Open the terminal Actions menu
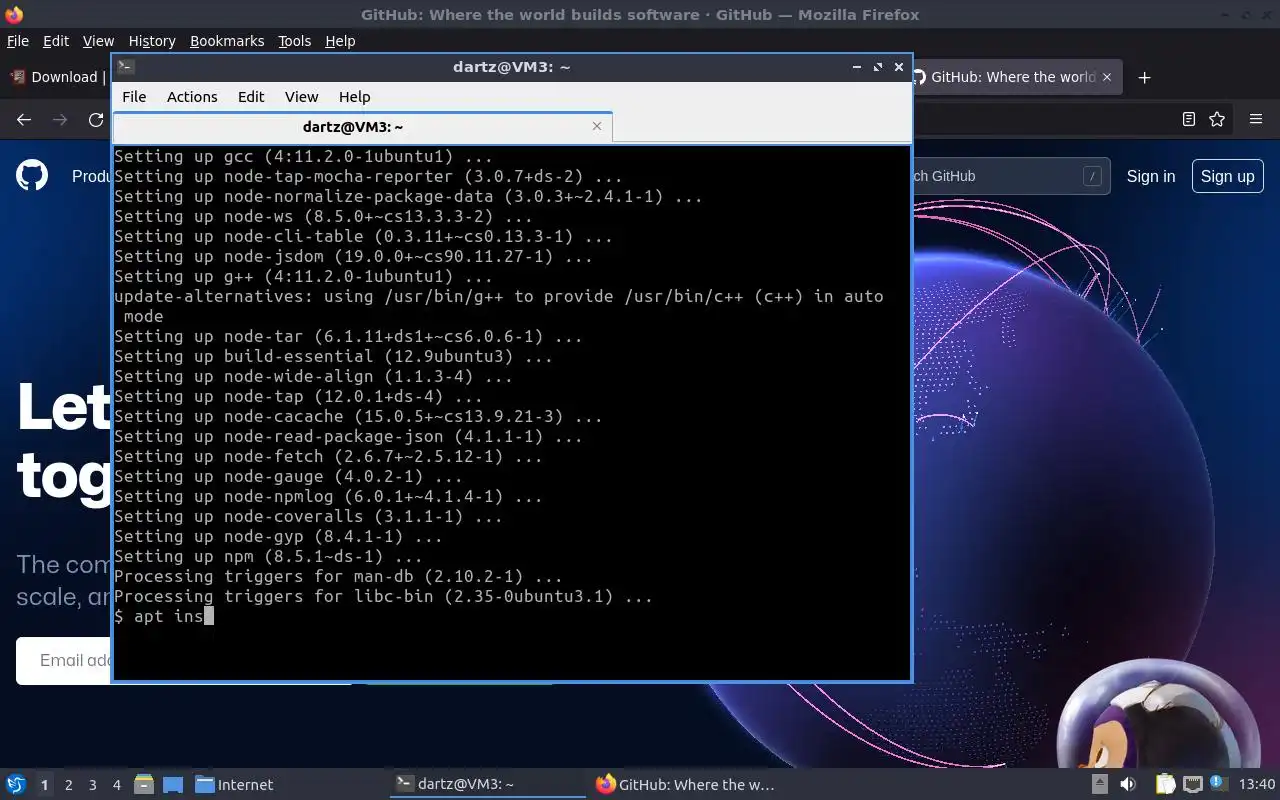This screenshot has height=800, width=1280. [x=192, y=97]
